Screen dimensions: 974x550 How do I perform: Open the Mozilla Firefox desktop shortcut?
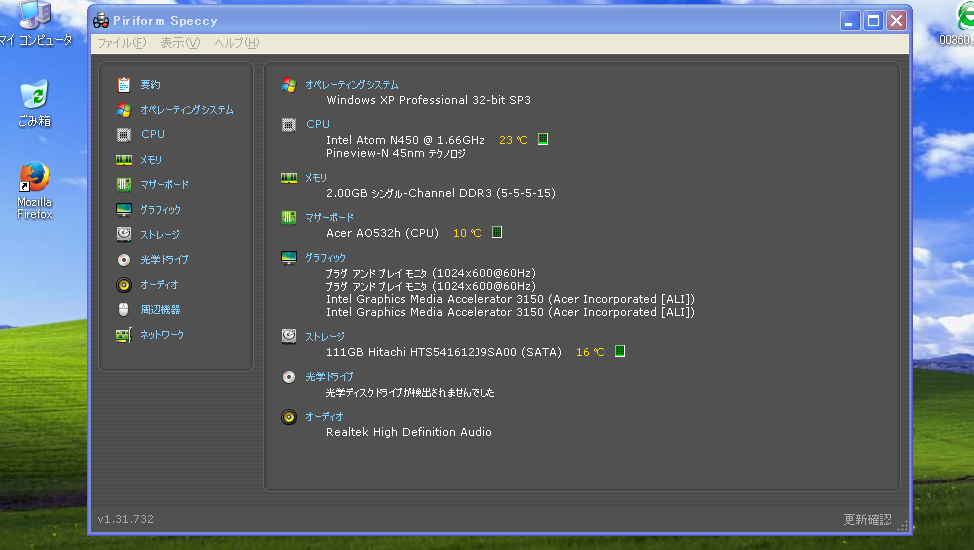click(x=34, y=190)
